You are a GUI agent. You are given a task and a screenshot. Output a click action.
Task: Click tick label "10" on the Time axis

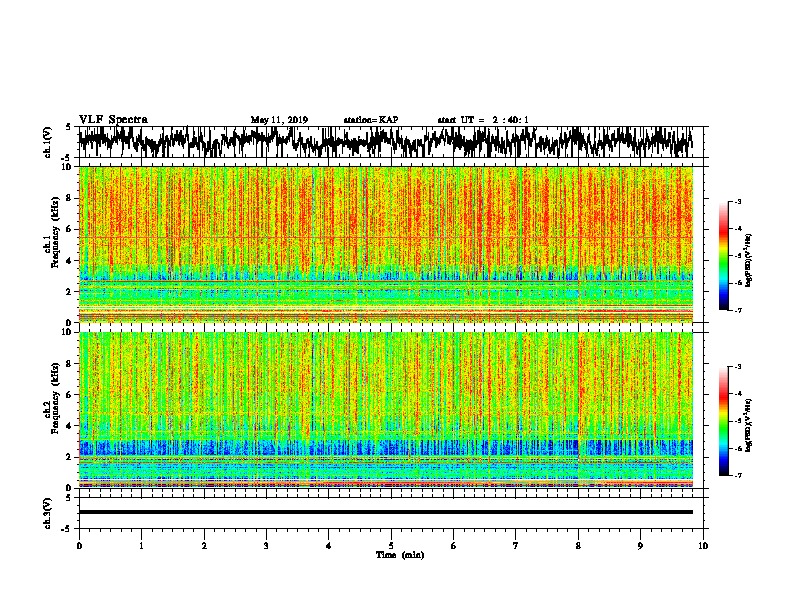pyautogui.click(x=703, y=546)
